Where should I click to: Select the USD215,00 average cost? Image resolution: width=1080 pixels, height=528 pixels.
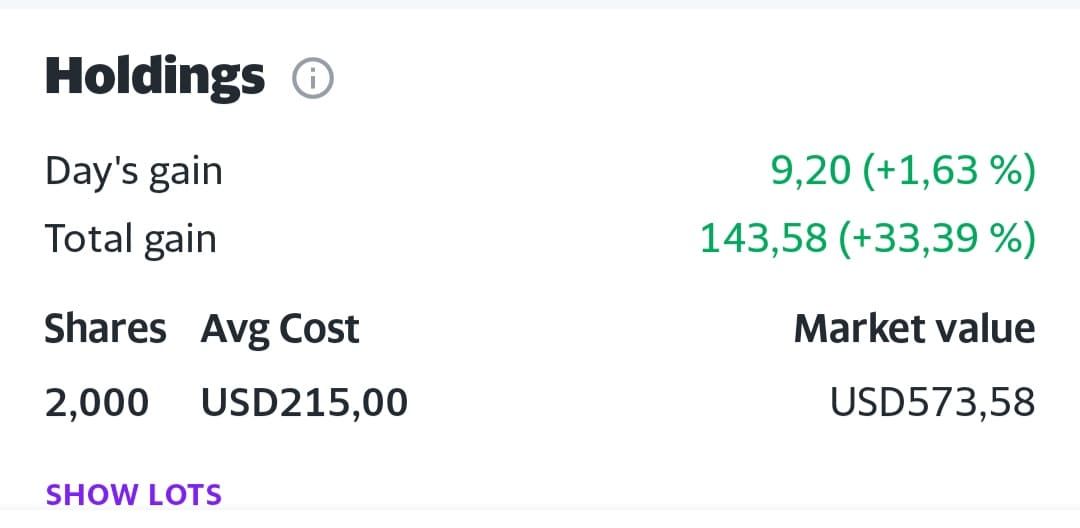pos(304,403)
